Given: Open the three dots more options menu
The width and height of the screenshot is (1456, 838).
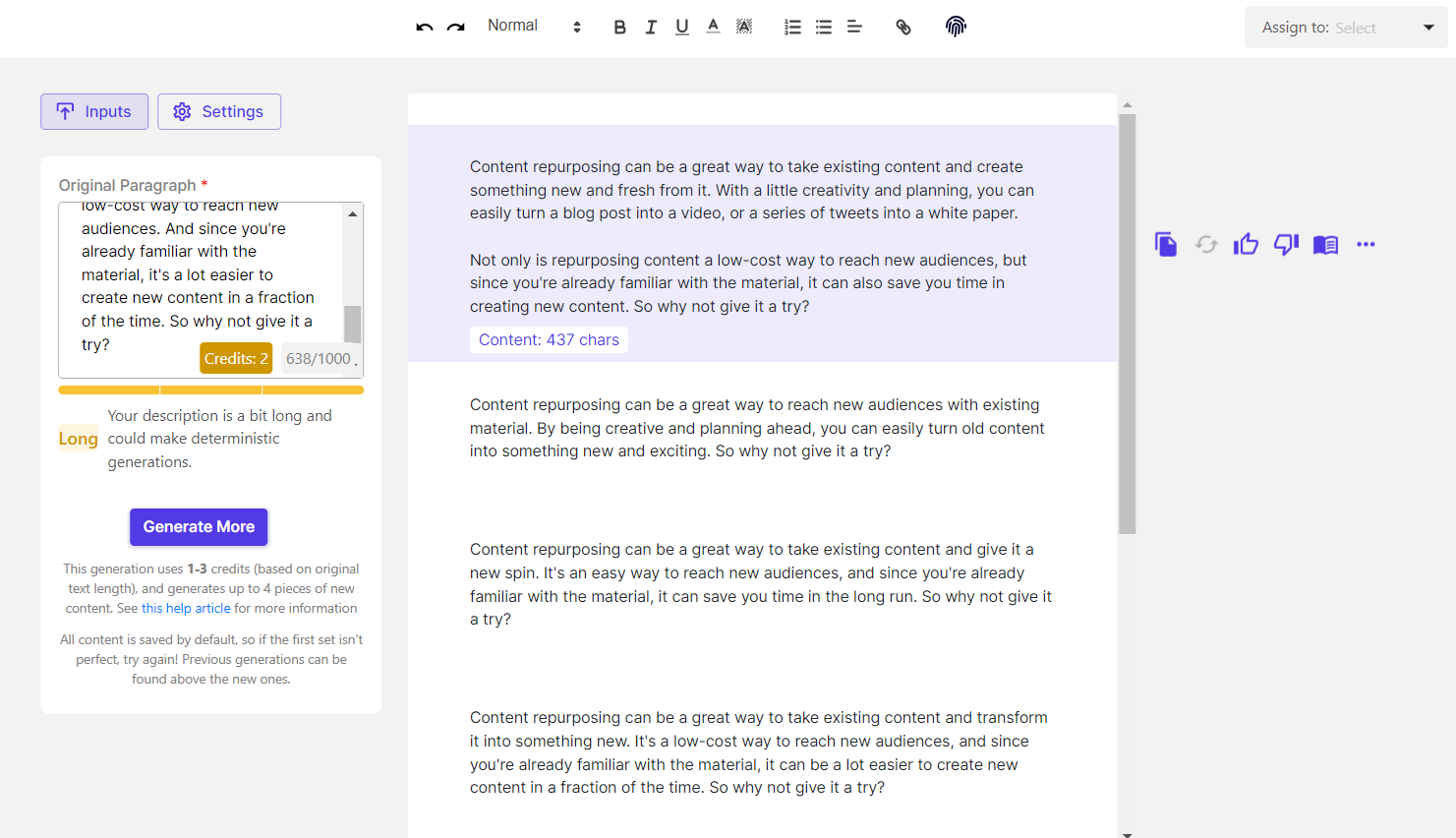Looking at the screenshot, I should 1366,244.
